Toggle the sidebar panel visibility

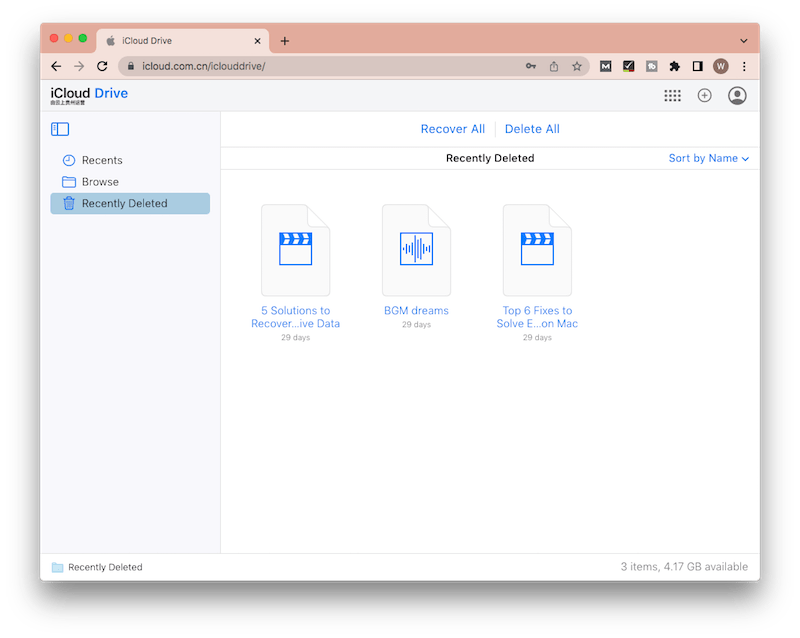pos(60,128)
